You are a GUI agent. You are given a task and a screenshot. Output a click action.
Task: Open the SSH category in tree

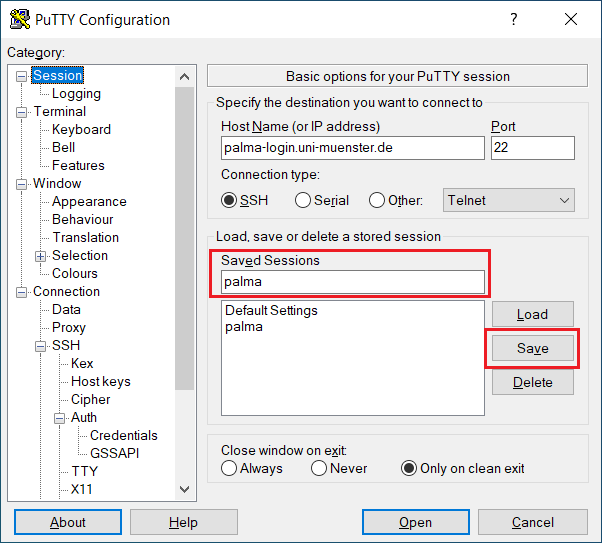66,345
